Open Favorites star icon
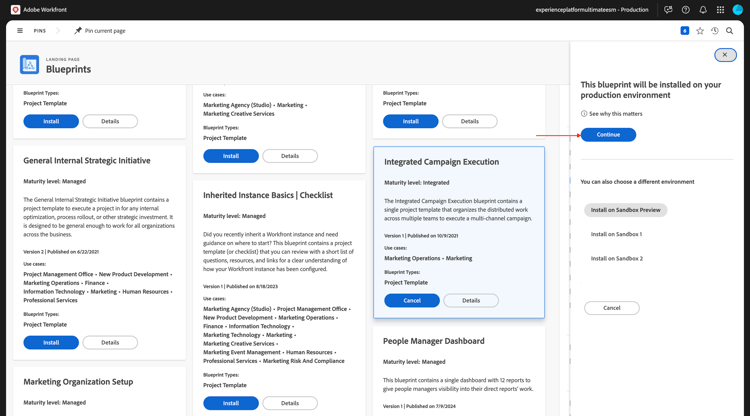 (700, 31)
